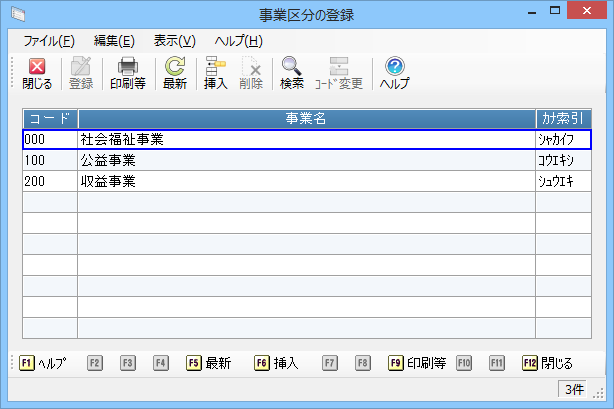Viewport: 614px width, 409px height.
Task: Open the 表示(V) menu
Action: coord(175,41)
